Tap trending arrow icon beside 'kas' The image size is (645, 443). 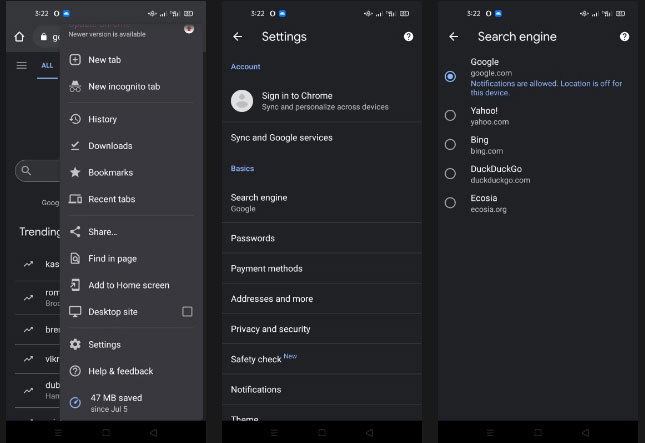pyautogui.click(x=28, y=264)
